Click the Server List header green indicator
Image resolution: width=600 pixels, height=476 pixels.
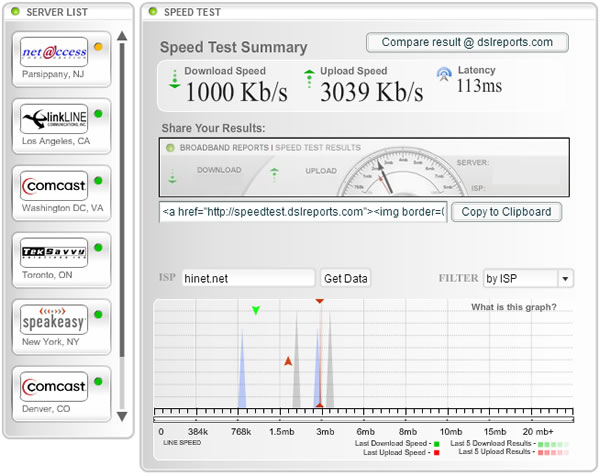pos(15,11)
